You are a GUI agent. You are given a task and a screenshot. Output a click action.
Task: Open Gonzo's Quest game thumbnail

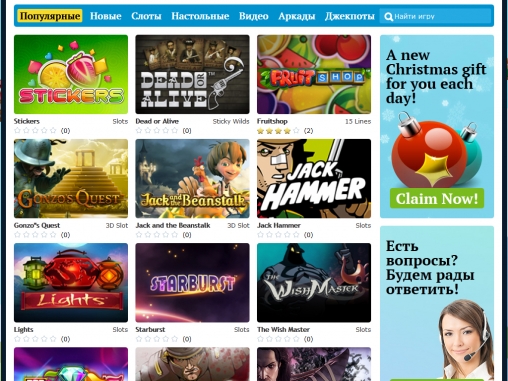coord(71,178)
